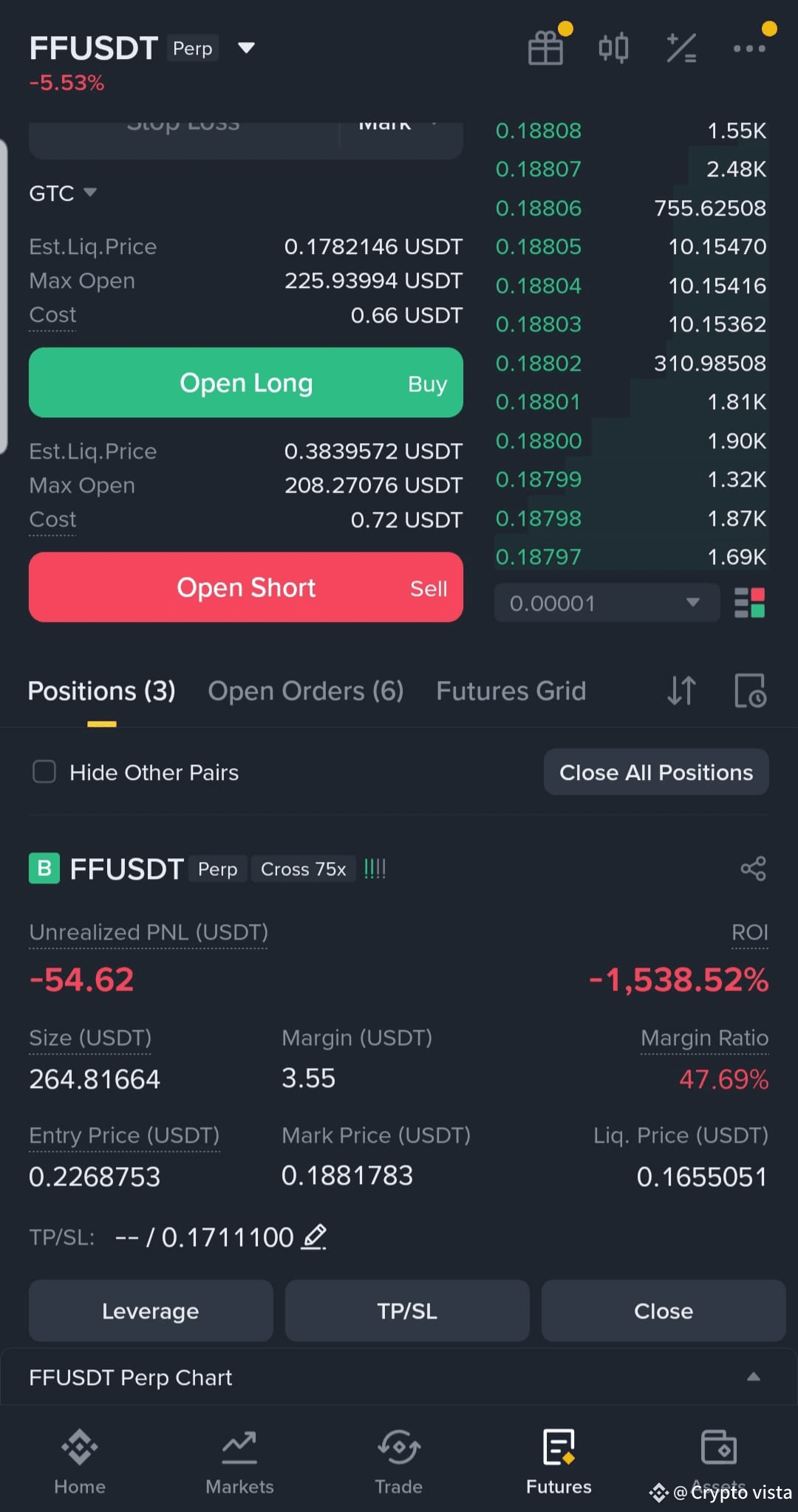
Task: Tap the Close All Positions button
Action: (656, 772)
